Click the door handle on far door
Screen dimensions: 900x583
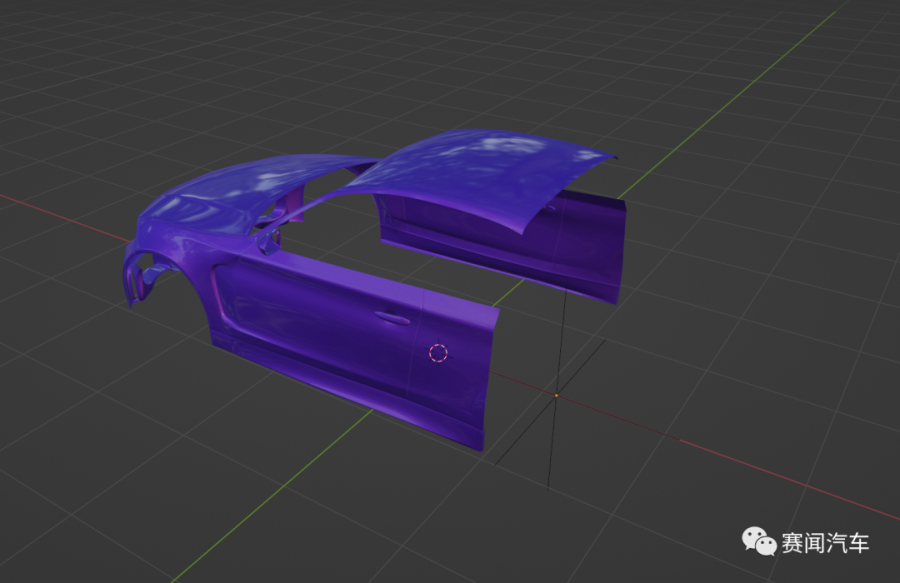(549, 209)
